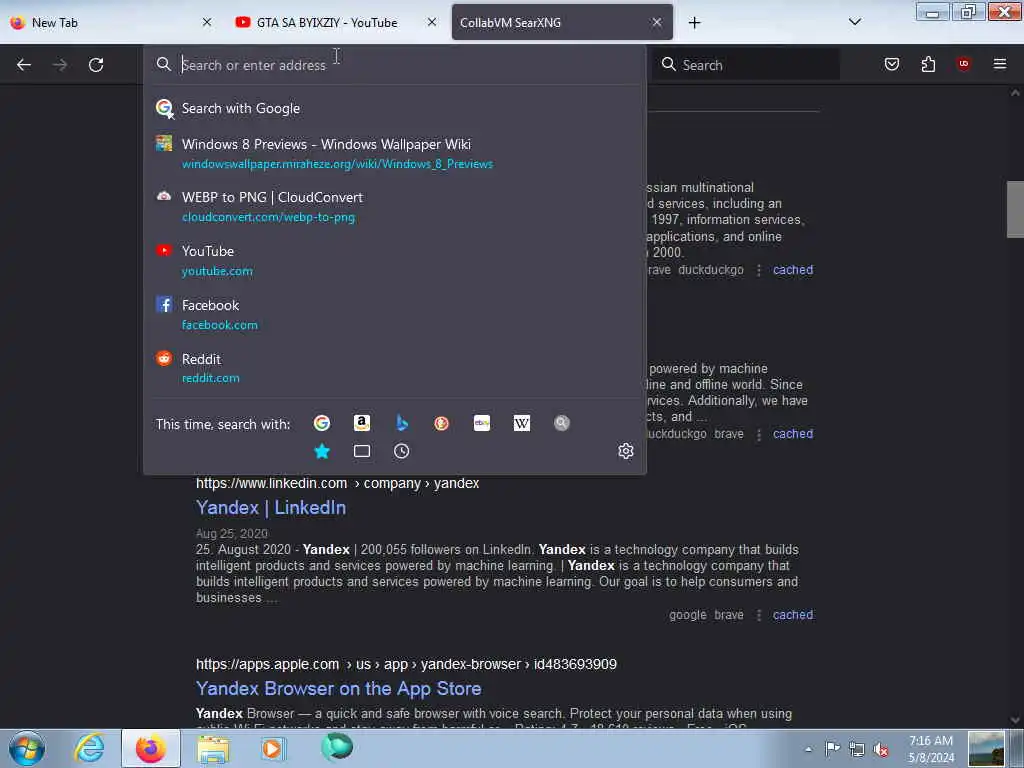
Task: Go back to the previous page
Action: click(x=24, y=65)
